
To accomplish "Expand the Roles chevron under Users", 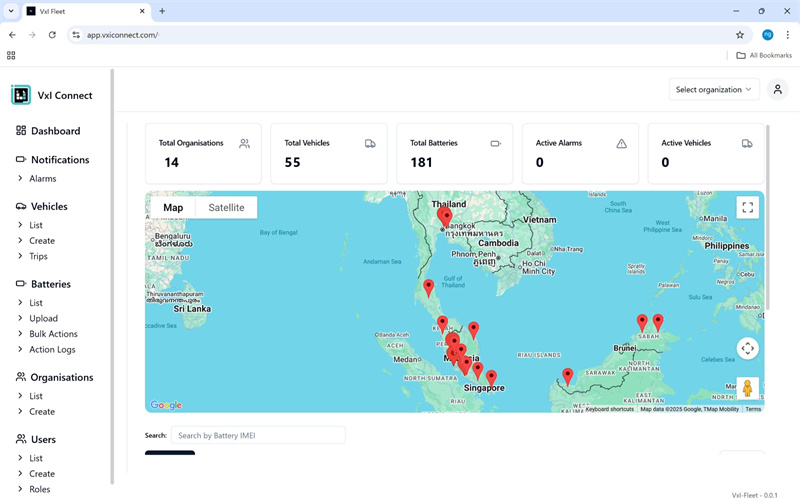I will 20,489.
